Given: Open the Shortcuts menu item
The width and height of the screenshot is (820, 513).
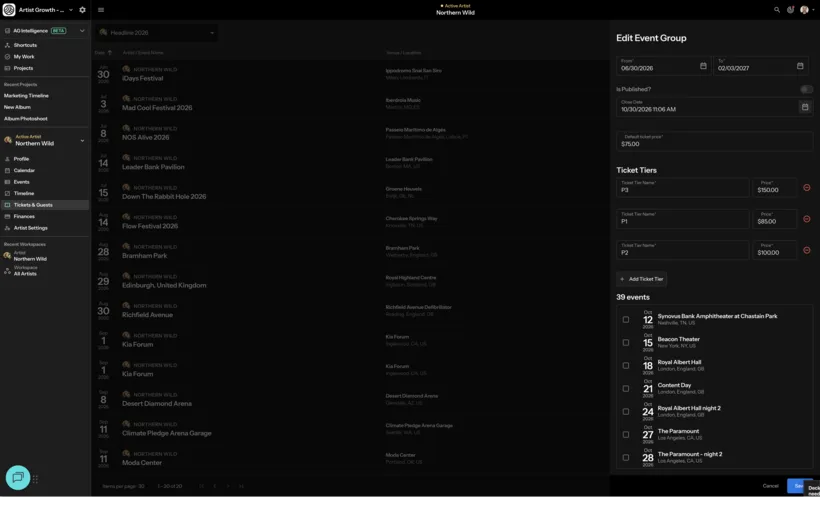Looking at the screenshot, I should click(25, 45).
